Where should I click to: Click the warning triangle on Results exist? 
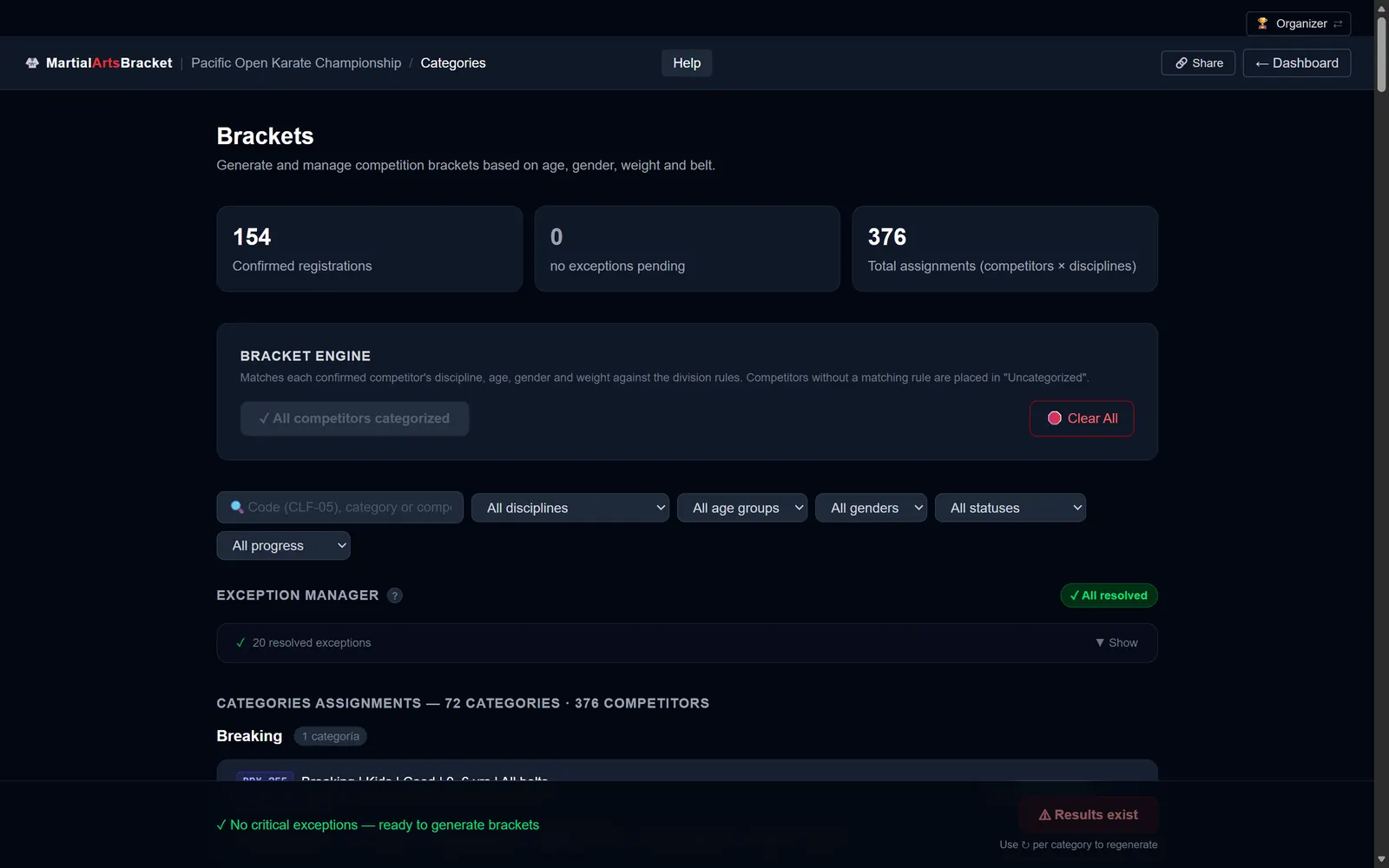pos(1045,815)
